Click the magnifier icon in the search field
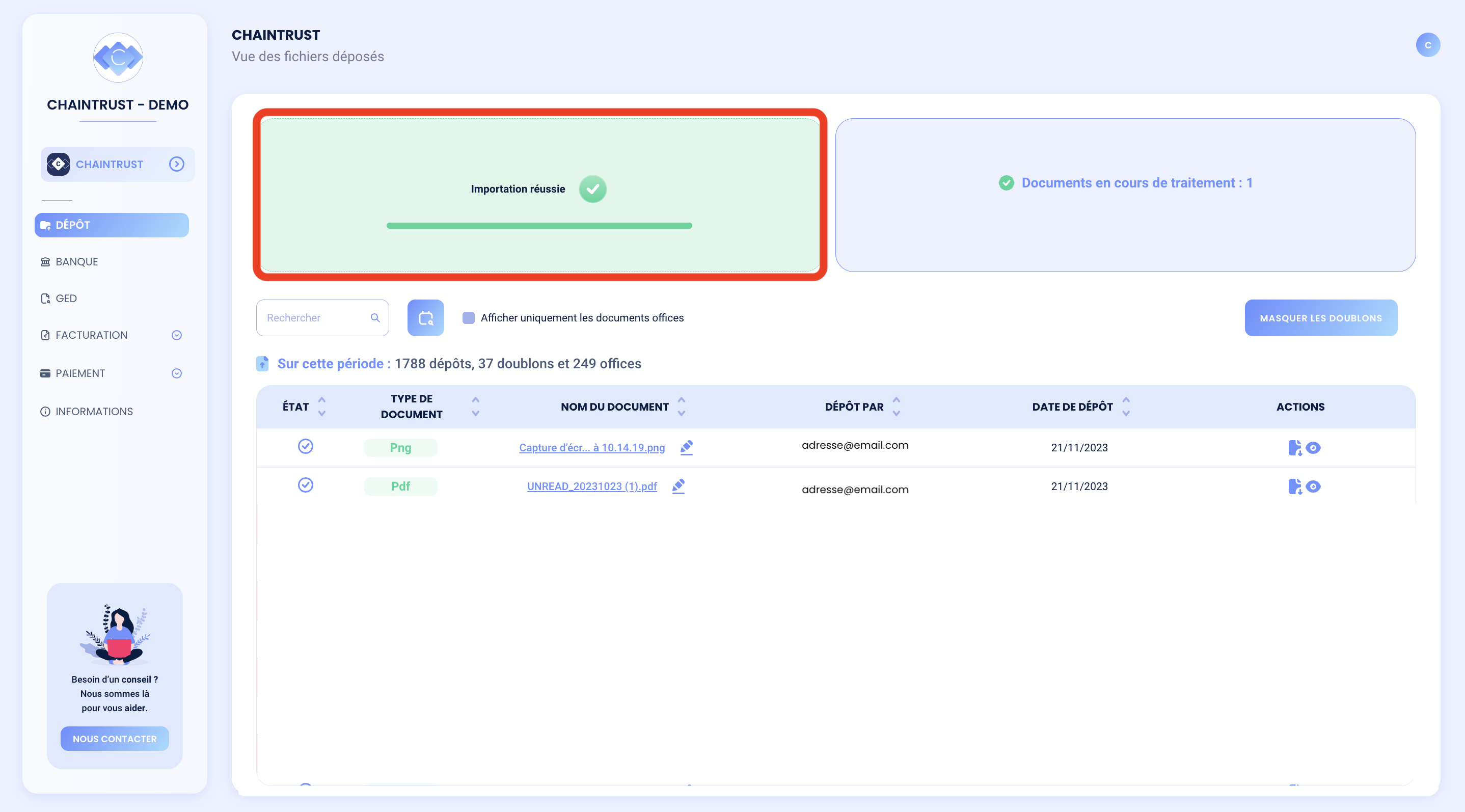 (x=375, y=318)
